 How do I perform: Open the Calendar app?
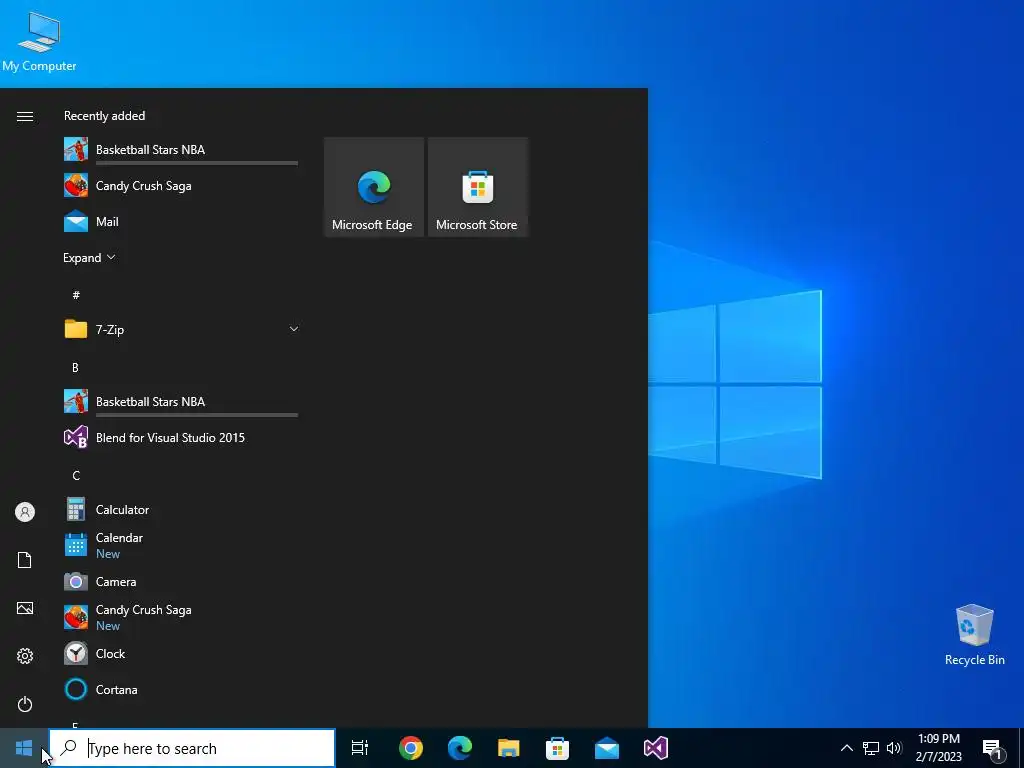click(x=181, y=546)
